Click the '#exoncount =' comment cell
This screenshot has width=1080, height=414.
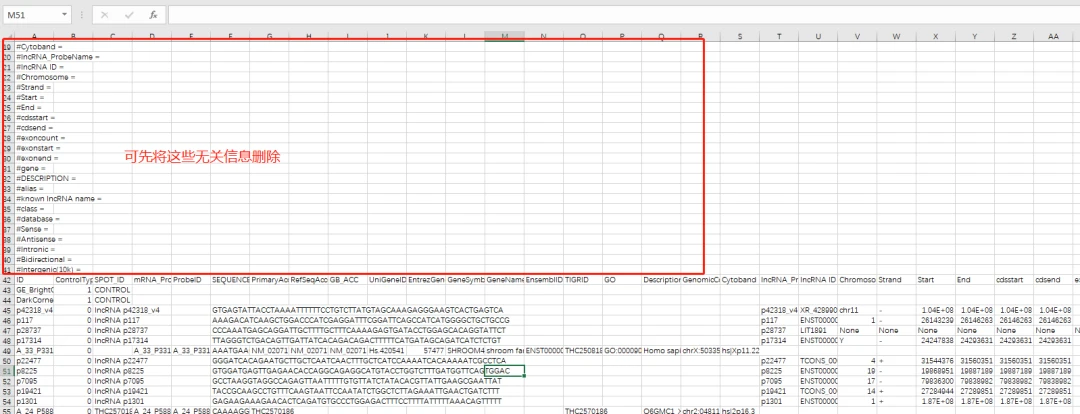39,138
